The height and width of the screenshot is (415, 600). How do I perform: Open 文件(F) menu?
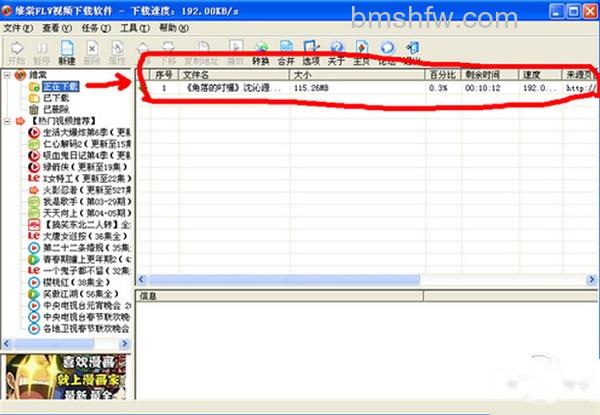pos(18,28)
